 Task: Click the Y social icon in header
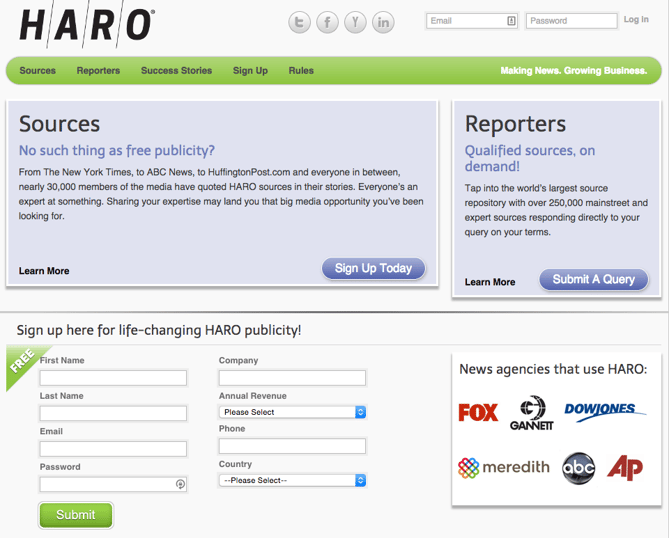[355, 22]
